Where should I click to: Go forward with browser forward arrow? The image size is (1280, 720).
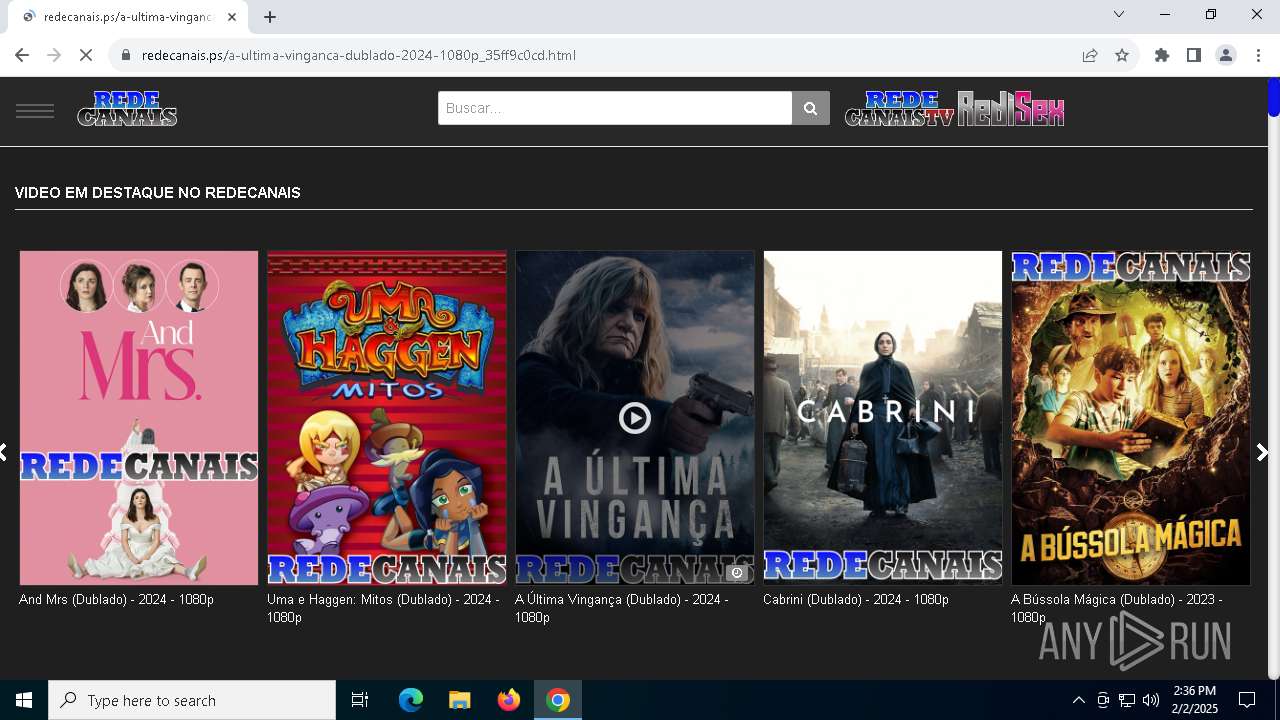pyautogui.click(x=54, y=55)
